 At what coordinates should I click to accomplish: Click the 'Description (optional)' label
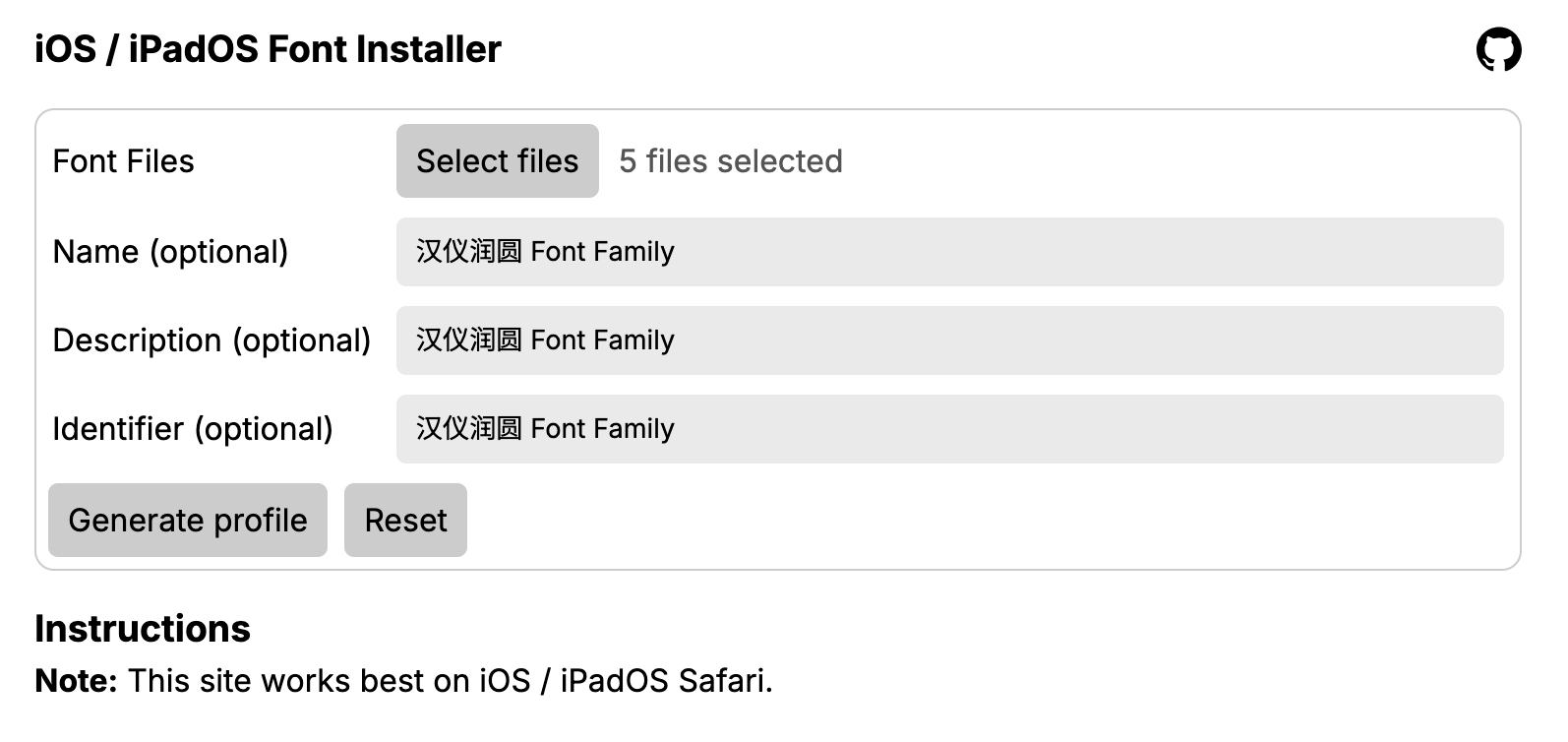pyautogui.click(x=211, y=340)
